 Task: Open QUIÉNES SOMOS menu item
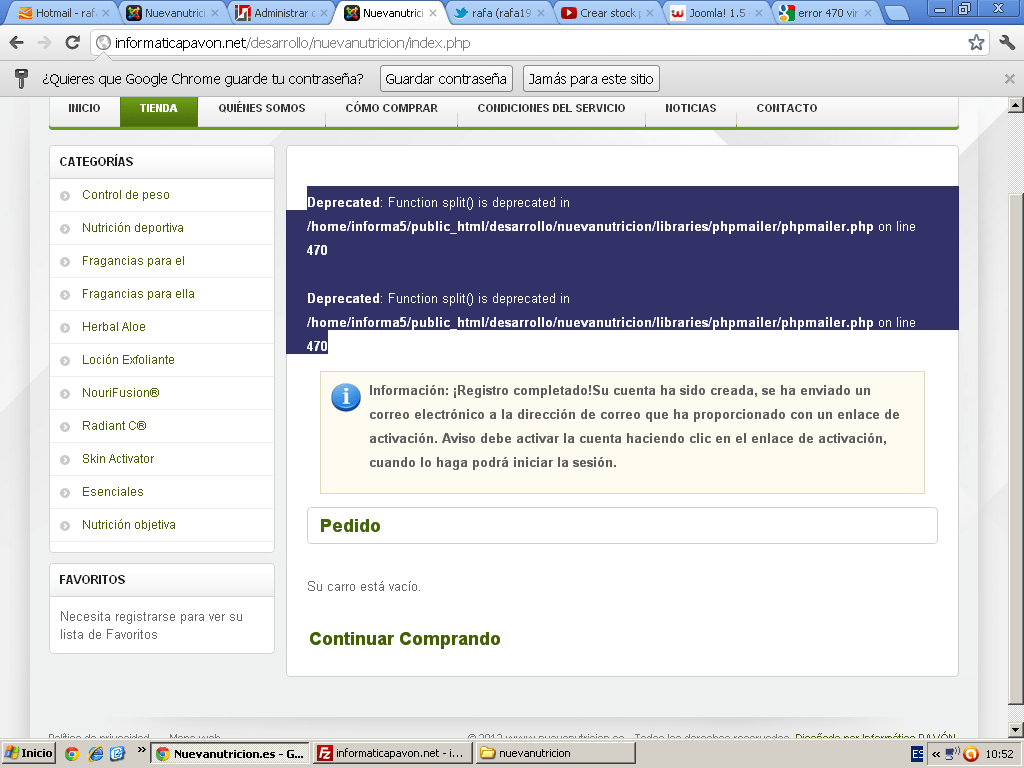point(262,108)
